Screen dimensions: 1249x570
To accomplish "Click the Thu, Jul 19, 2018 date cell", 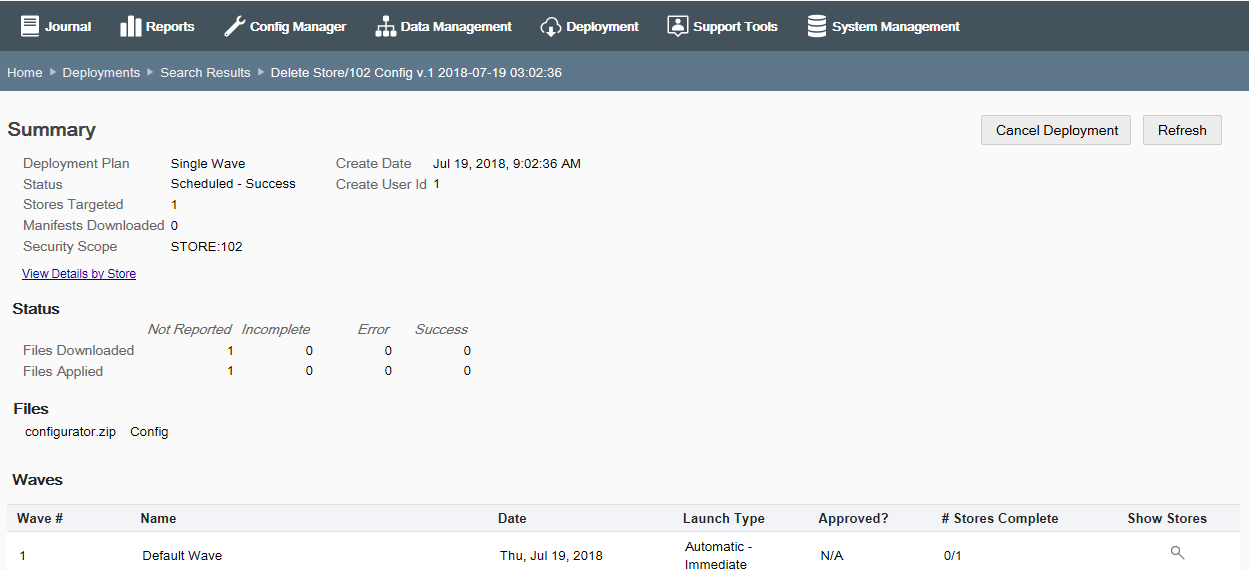I will (551, 555).
